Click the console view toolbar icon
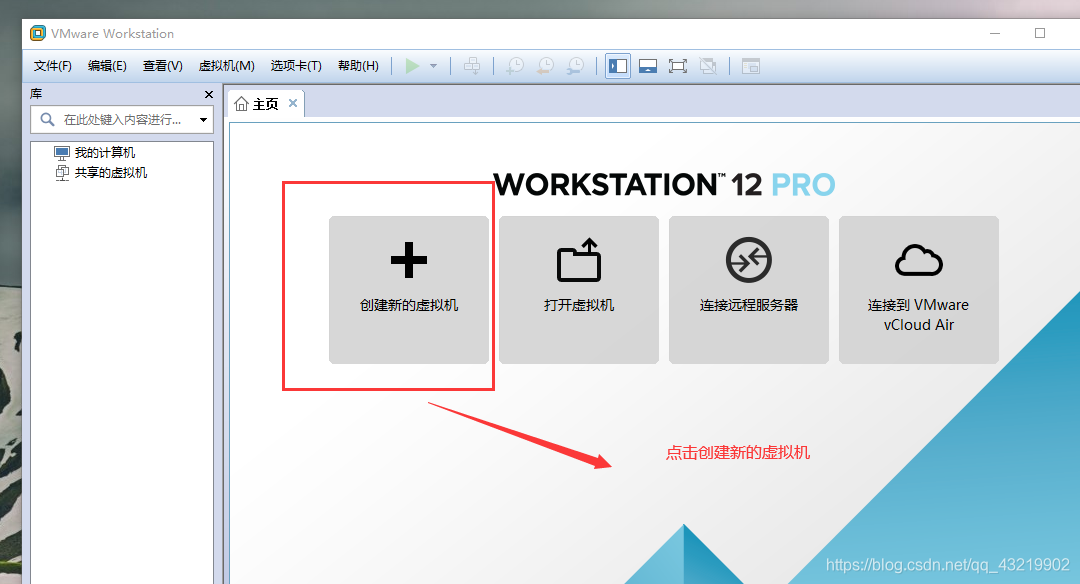1080x584 pixels. [751, 66]
